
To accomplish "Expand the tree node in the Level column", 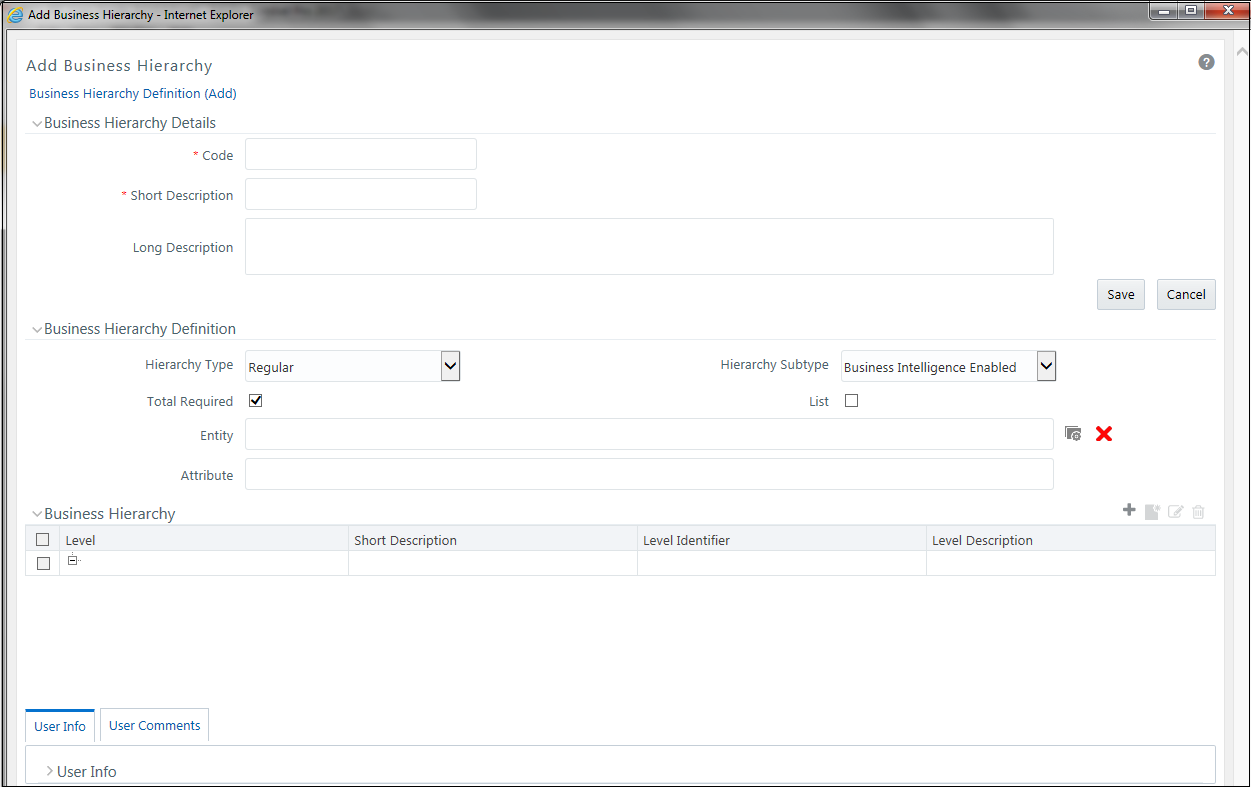I will coord(72,560).
